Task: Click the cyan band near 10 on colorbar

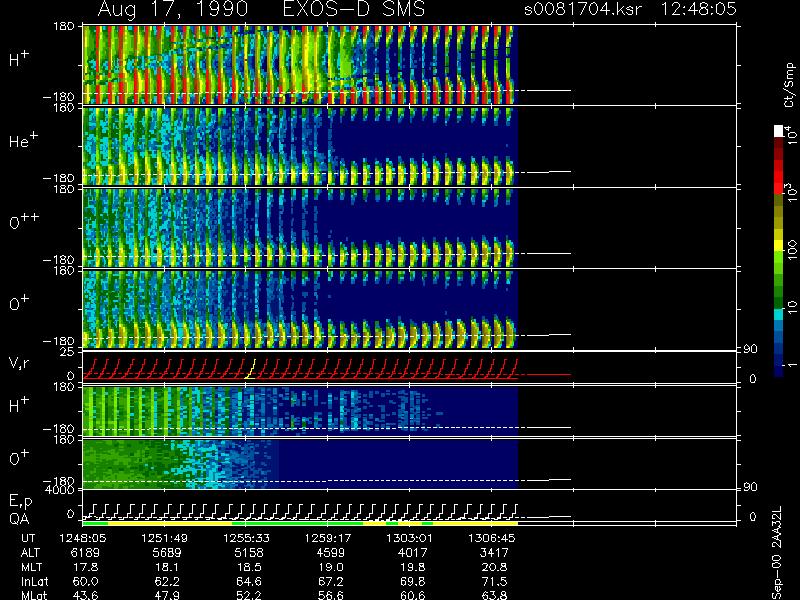Action: [778, 314]
